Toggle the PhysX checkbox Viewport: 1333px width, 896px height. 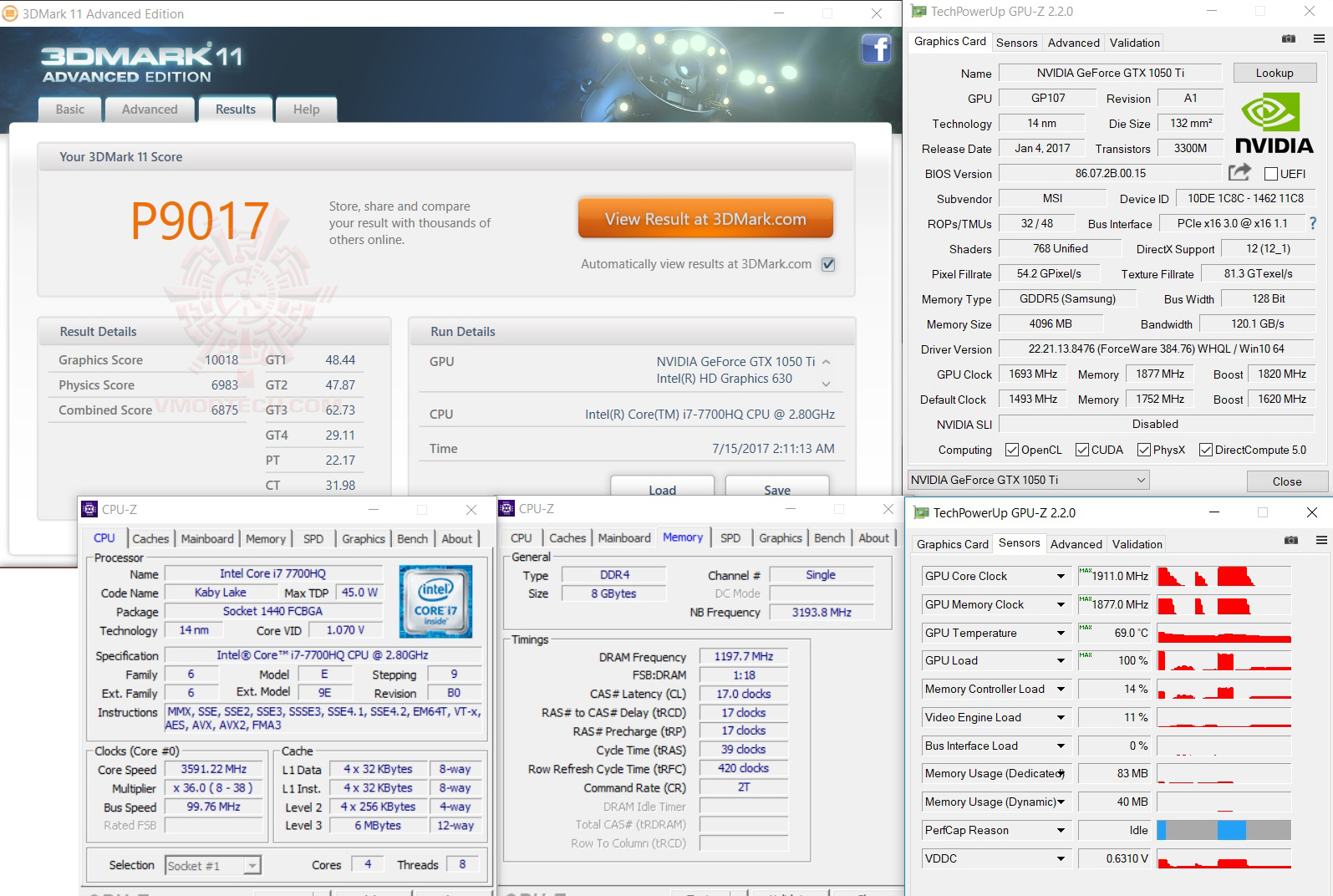(1144, 450)
